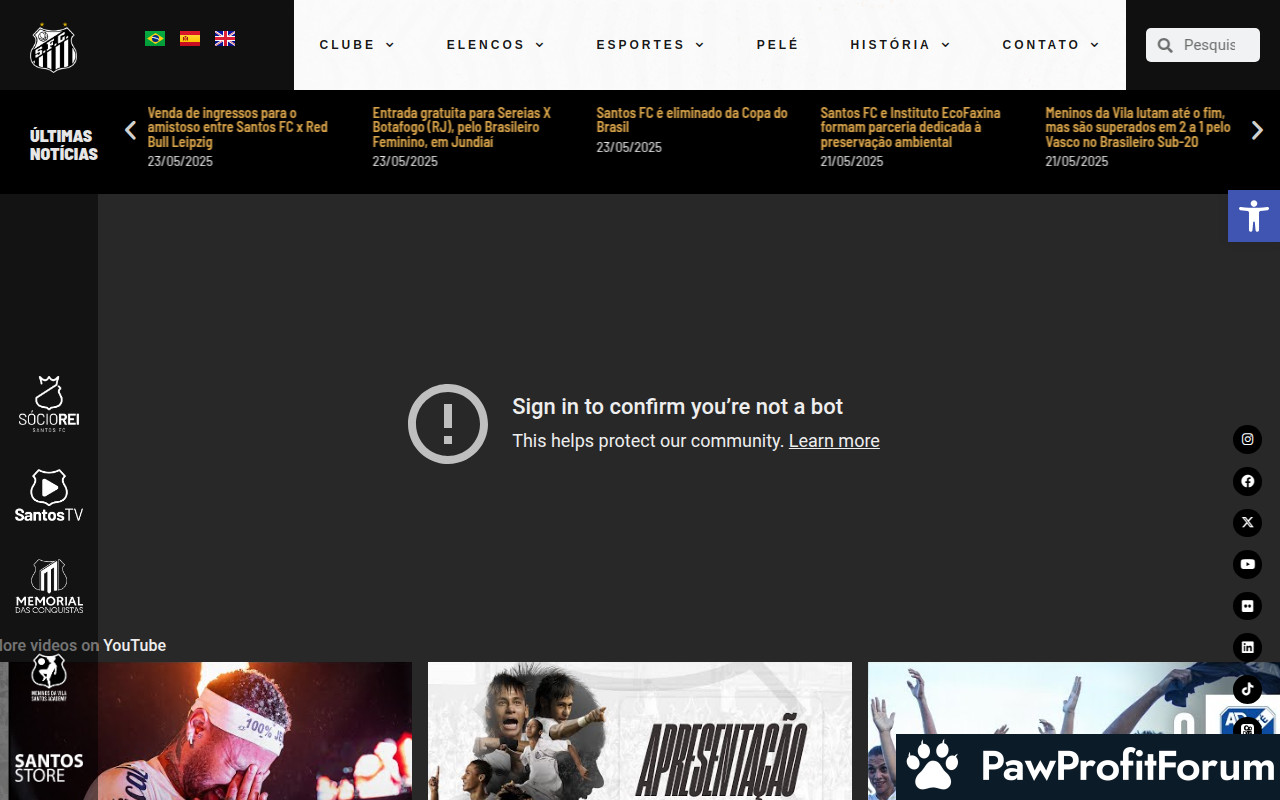
Task: Open news about Santos eliminated from Copa do Brasil
Action: coord(691,120)
